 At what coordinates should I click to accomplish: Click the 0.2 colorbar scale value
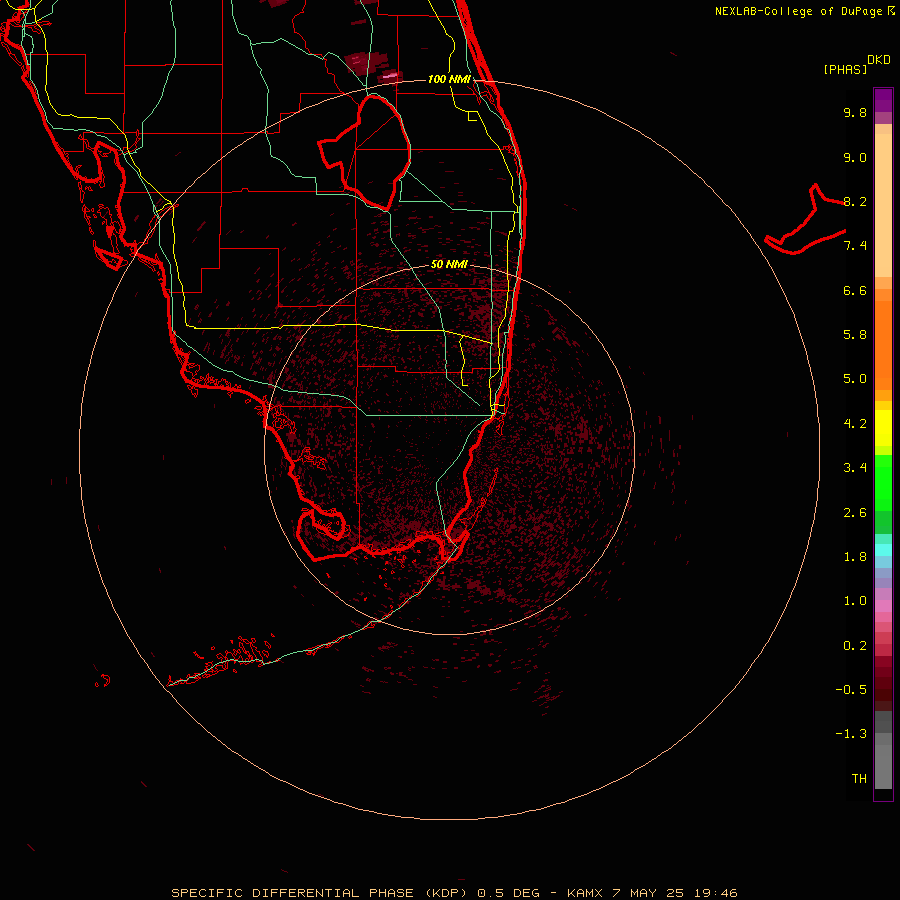[x=855, y=646]
